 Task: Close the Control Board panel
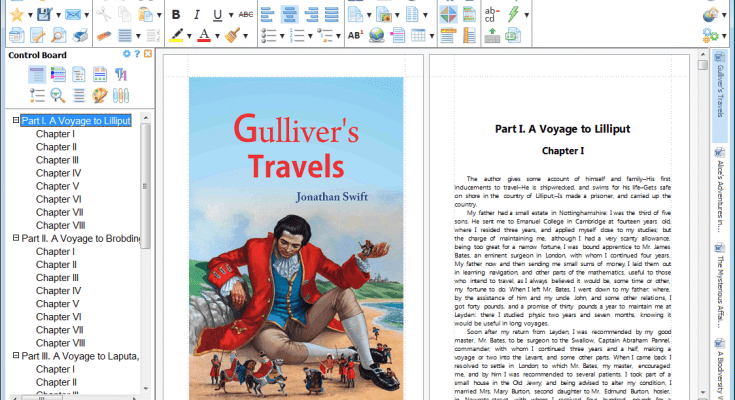pyautogui.click(x=148, y=54)
